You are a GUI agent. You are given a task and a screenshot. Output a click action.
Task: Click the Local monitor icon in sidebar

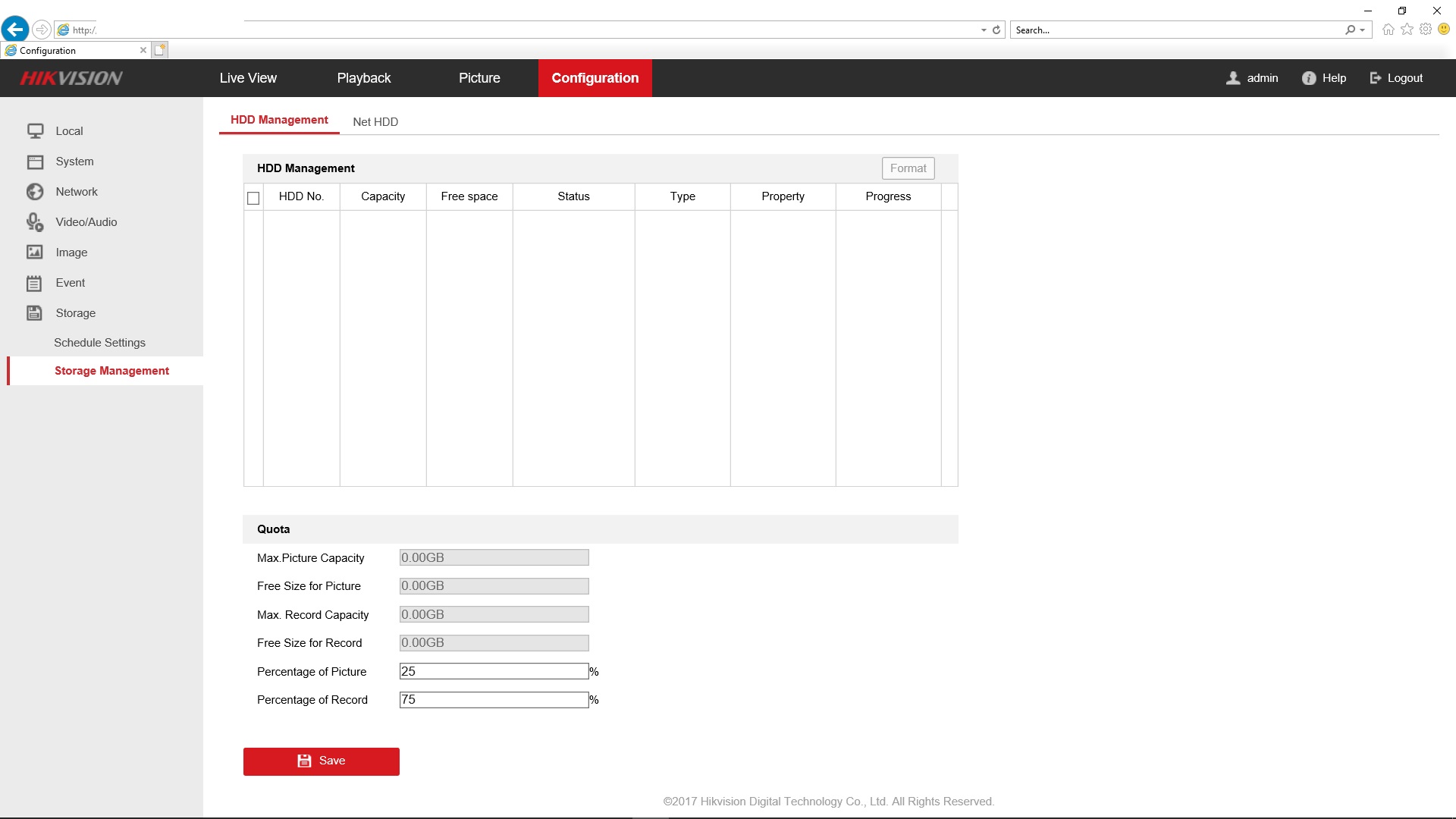point(35,131)
